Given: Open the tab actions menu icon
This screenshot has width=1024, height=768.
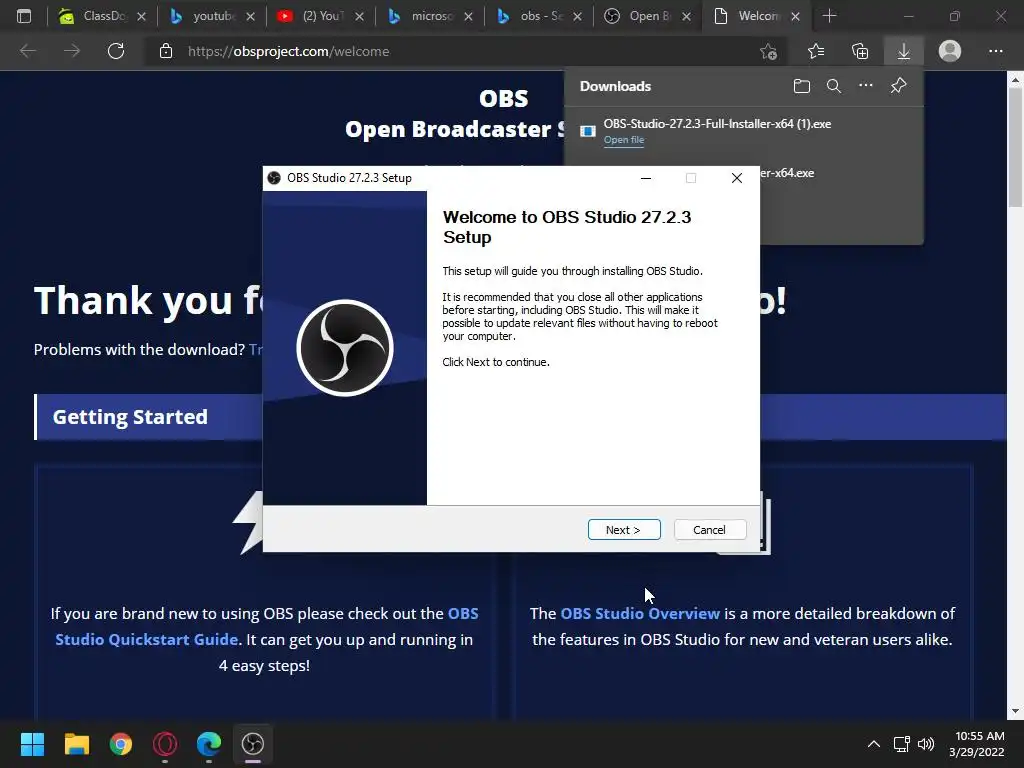Looking at the screenshot, I should [24, 16].
